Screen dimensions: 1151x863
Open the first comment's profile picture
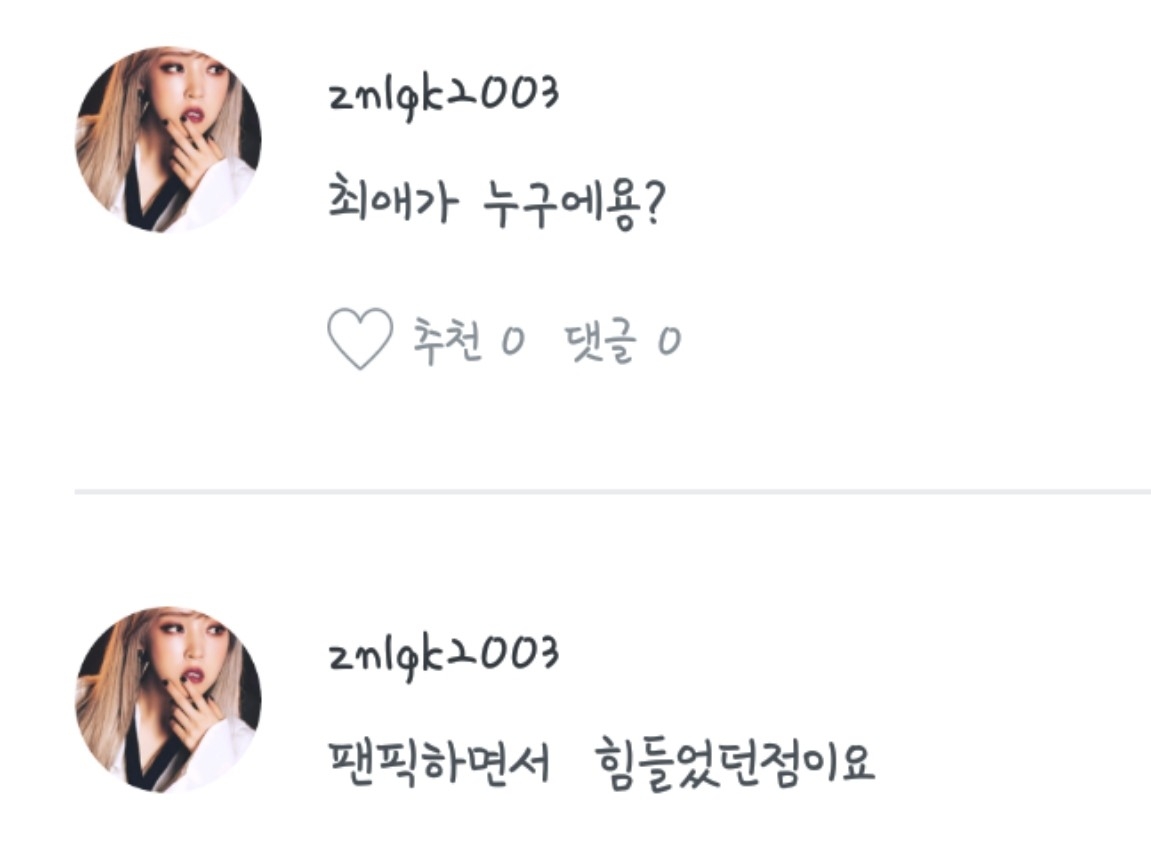click(x=168, y=139)
